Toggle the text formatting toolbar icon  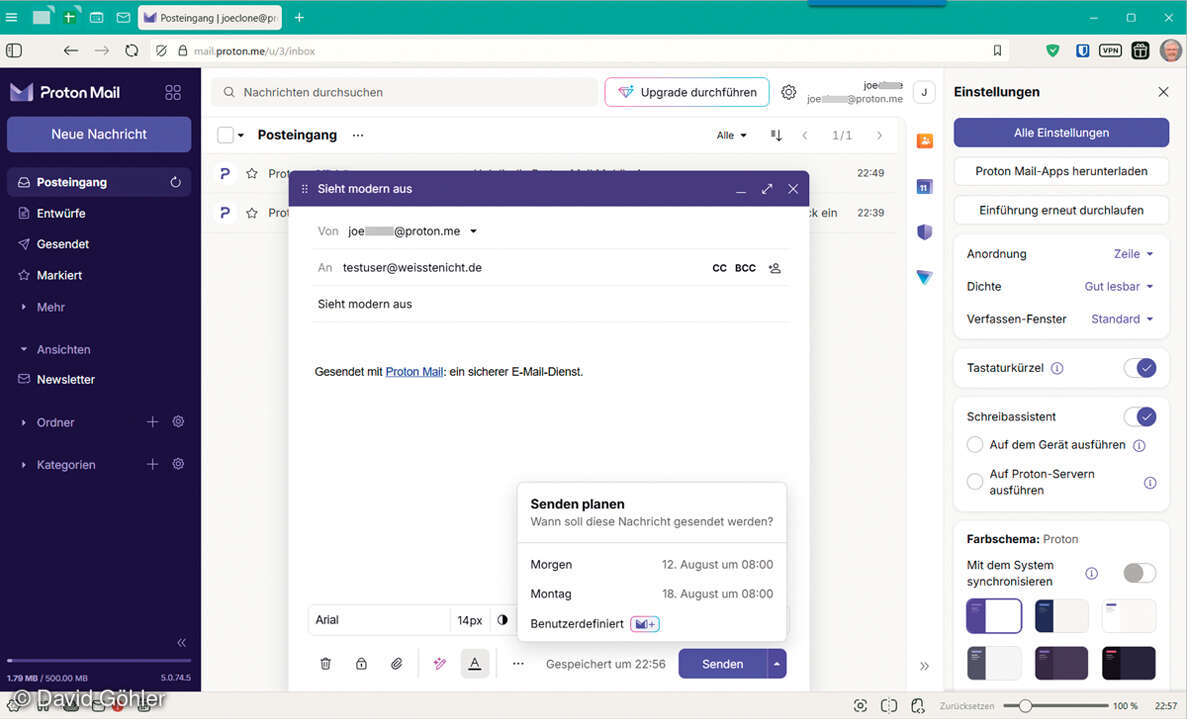click(x=475, y=664)
